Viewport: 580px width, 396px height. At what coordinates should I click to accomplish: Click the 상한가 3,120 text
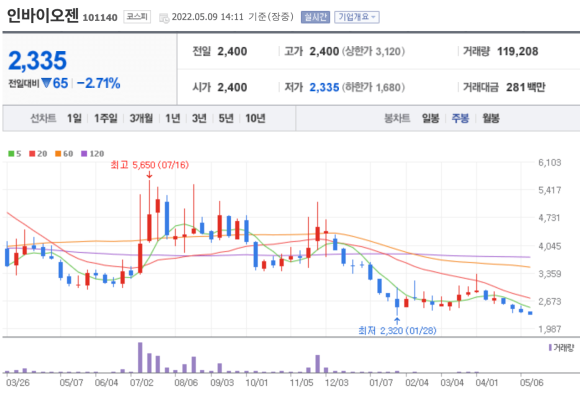click(373, 51)
